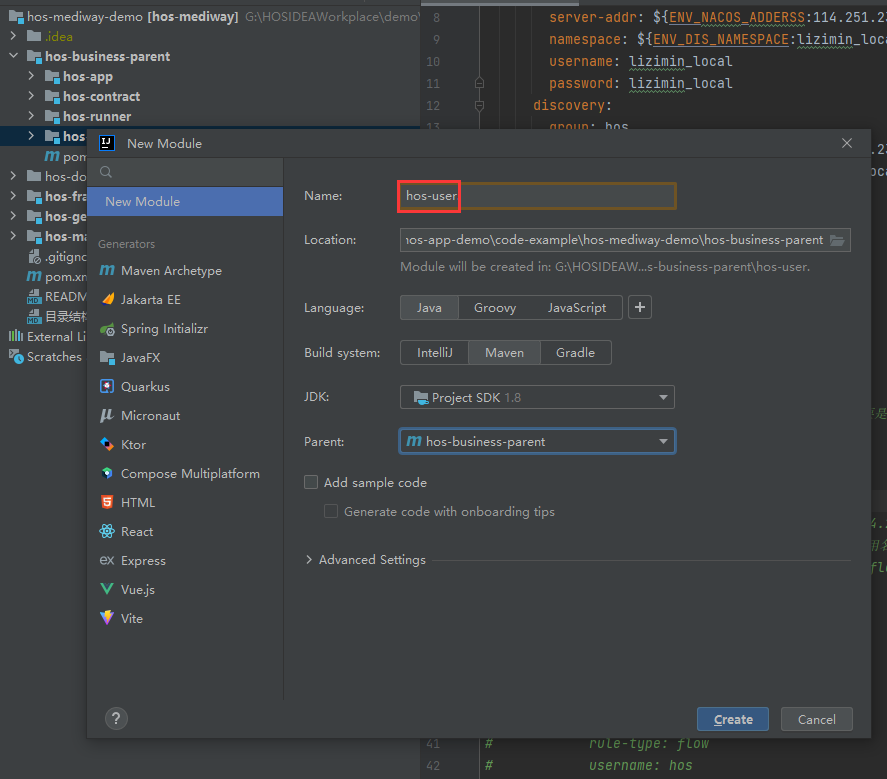Viewport: 887px width, 779px height.
Task: Select the Vue.js generator
Action: [x=138, y=590]
